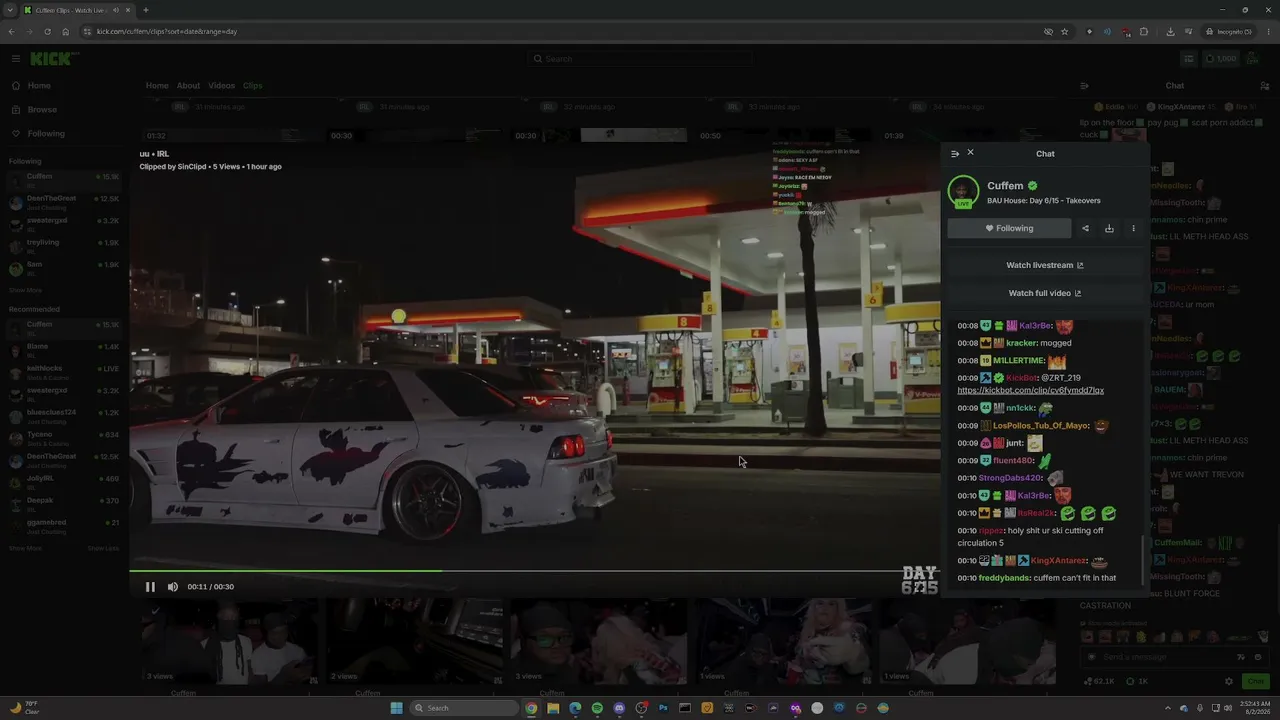Screen dimensions: 1280x720
Task: Open the Kick sidebar hamburger menu
Action: [x=16, y=59]
